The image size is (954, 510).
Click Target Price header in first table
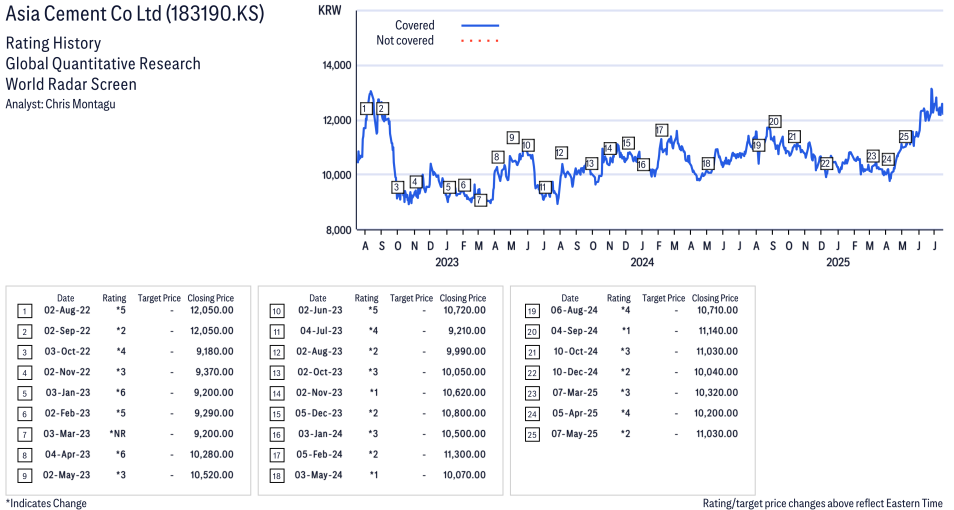click(x=159, y=298)
